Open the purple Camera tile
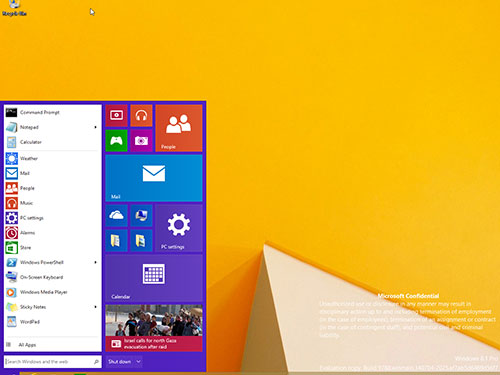The image size is (500, 375). [x=141, y=141]
